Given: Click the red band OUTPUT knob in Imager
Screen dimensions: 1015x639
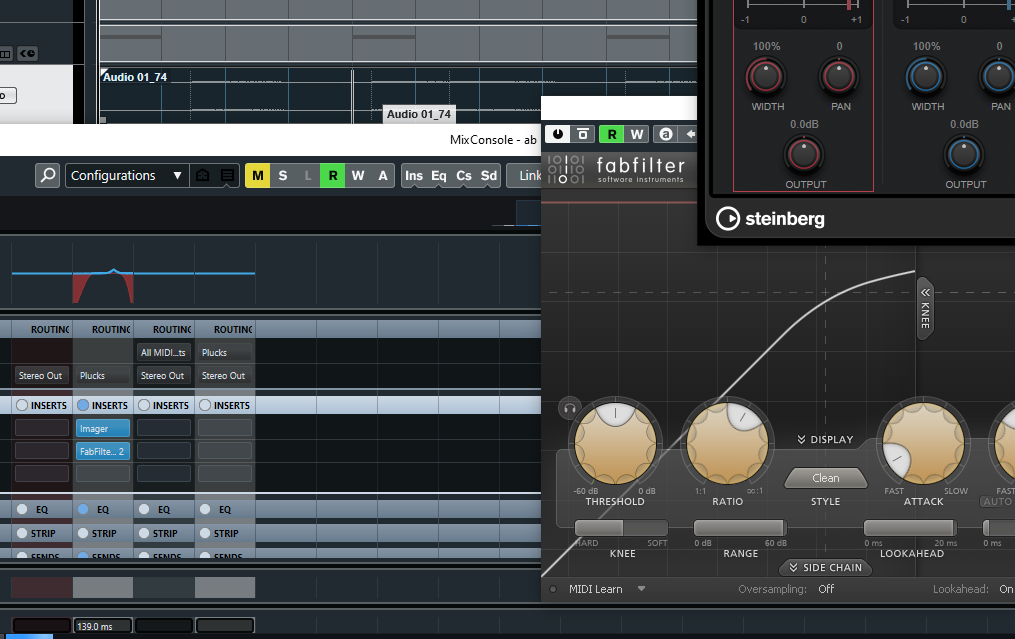Looking at the screenshot, I should [x=803, y=155].
